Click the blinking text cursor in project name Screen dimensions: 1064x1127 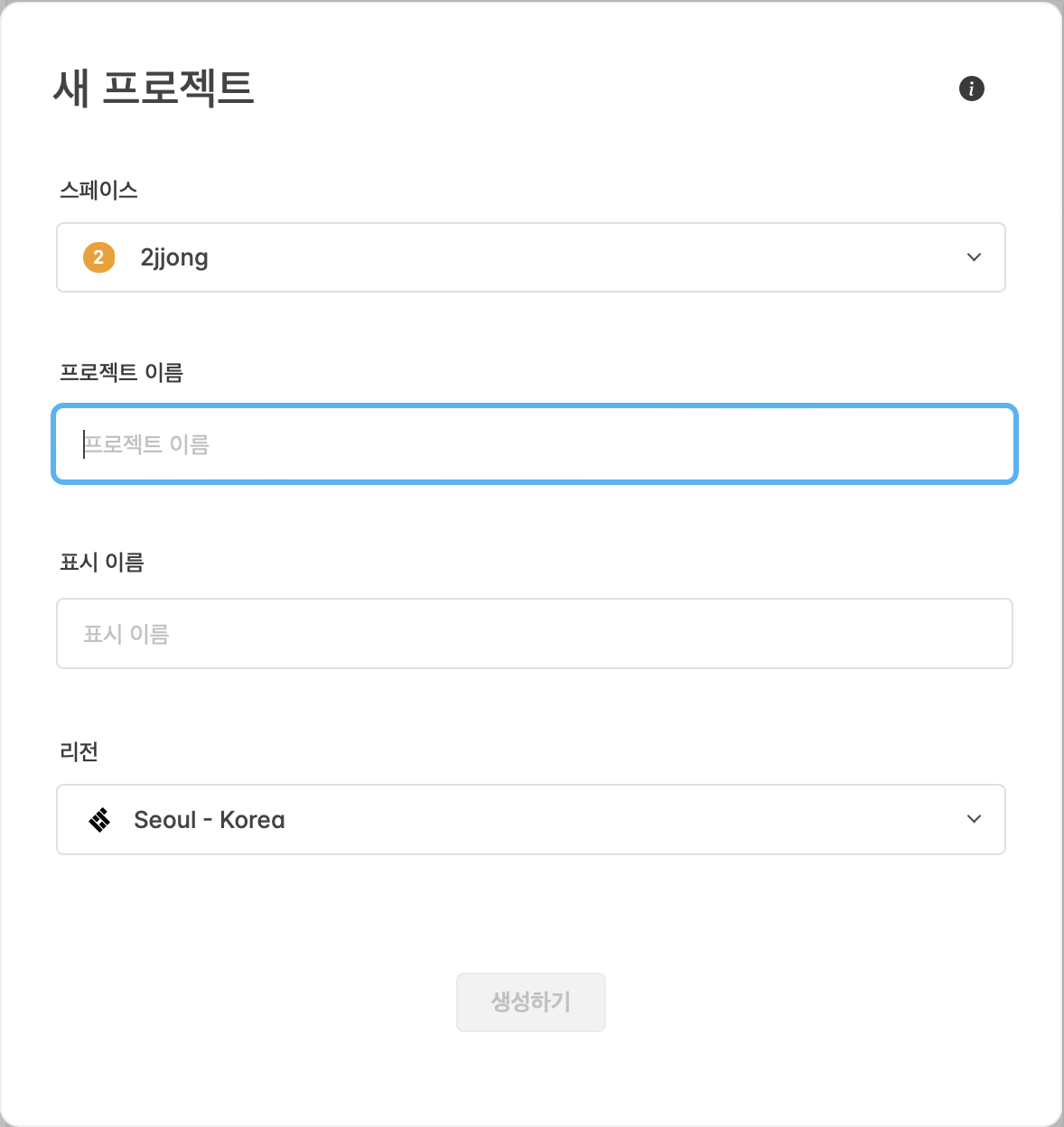(84, 444)
